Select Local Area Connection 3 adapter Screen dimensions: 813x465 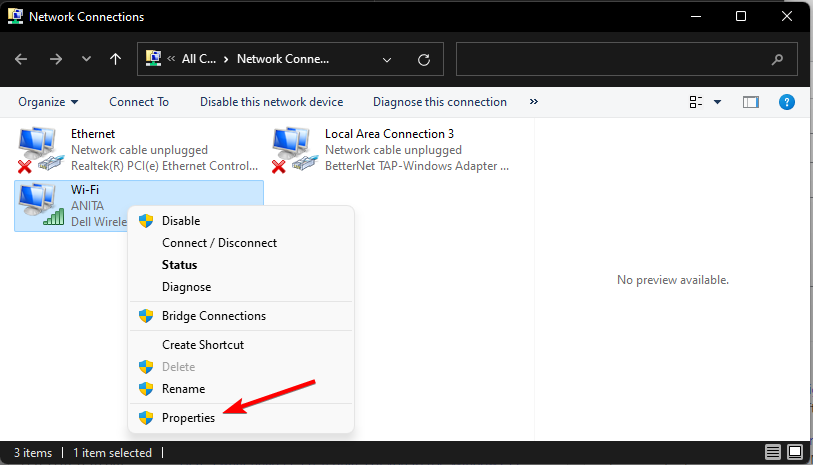point(292,150)
